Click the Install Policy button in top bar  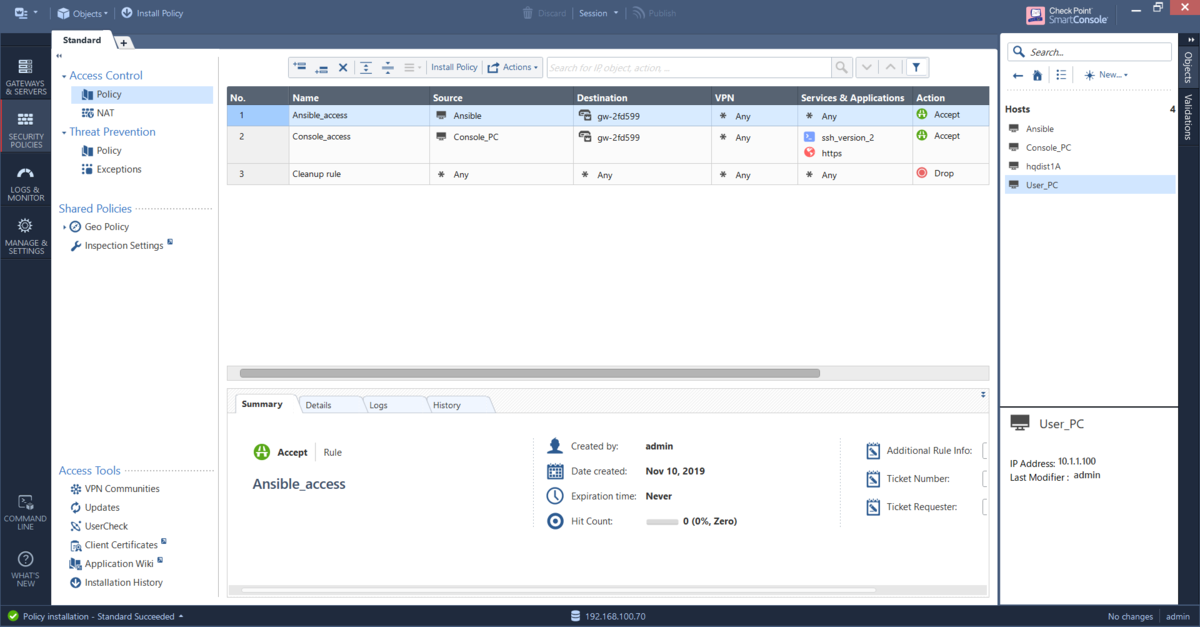(152, 13)
